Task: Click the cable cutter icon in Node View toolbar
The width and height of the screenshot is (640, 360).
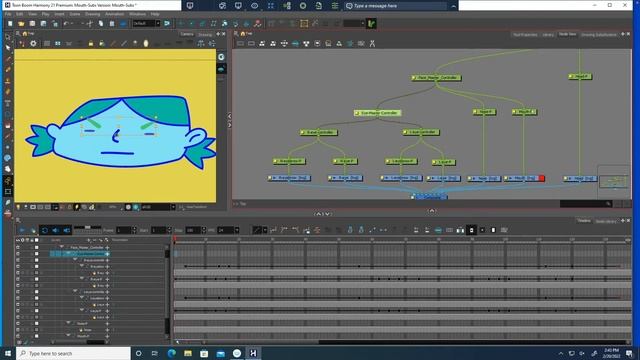Action: 372,43
